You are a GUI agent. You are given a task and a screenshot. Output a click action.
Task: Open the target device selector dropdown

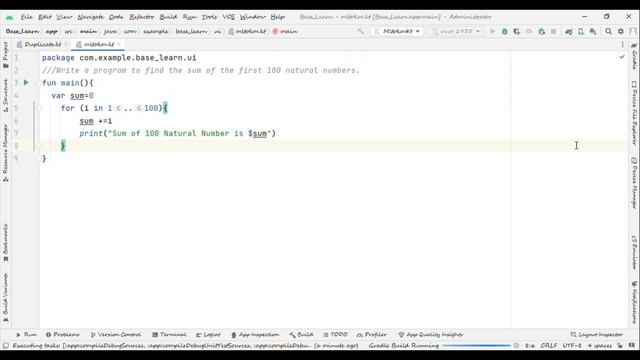point(456,31)
